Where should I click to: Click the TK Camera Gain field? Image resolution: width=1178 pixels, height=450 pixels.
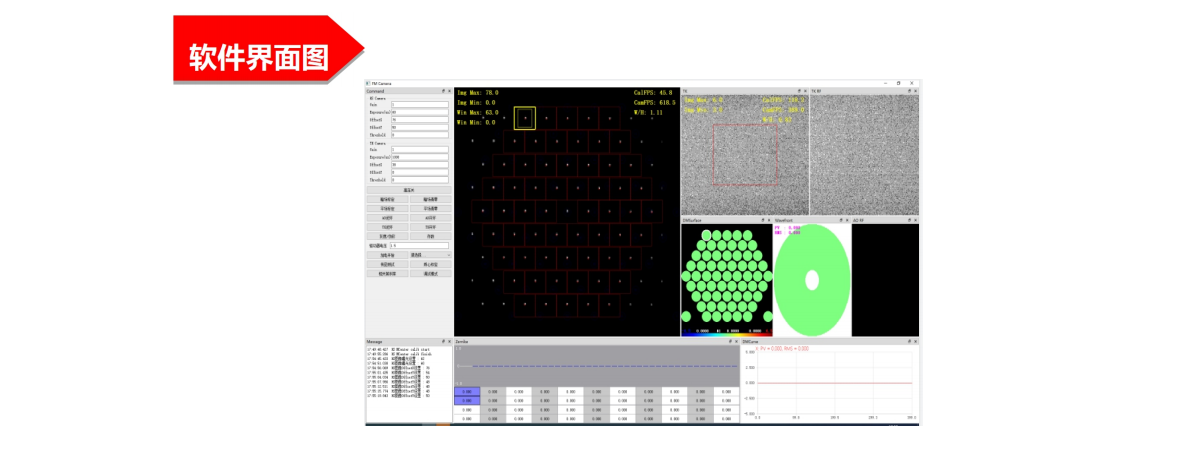pyautogui.click(x=420, y=149)
